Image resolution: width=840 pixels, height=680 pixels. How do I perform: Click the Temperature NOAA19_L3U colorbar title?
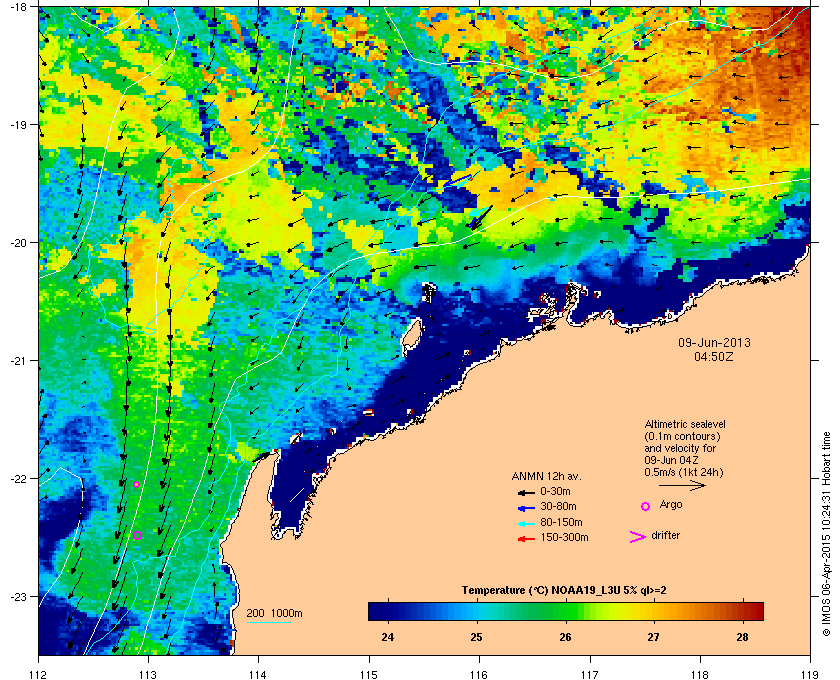(564, 591)
